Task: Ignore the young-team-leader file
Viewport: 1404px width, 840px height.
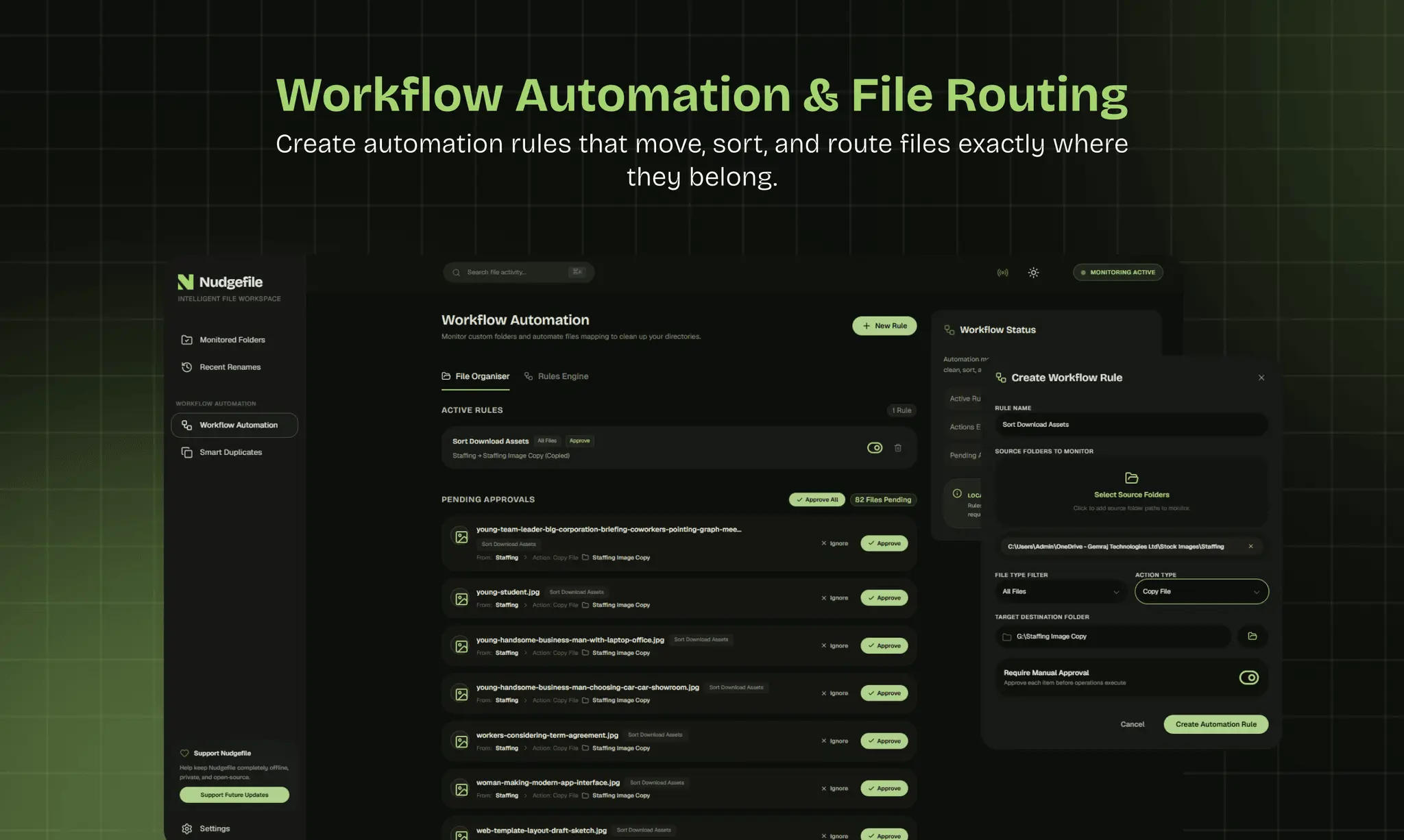Action: click(x=835, y=544)
